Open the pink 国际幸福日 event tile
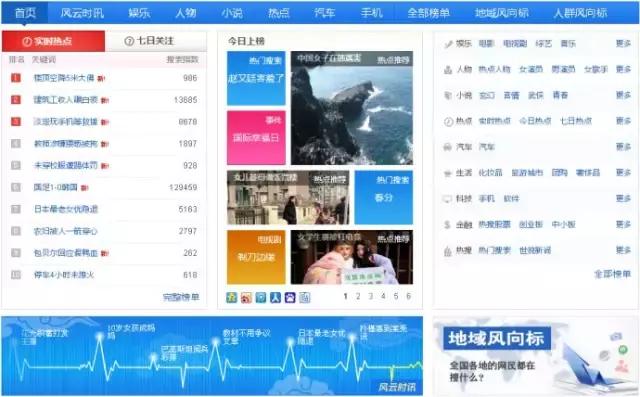 [256, 138]
